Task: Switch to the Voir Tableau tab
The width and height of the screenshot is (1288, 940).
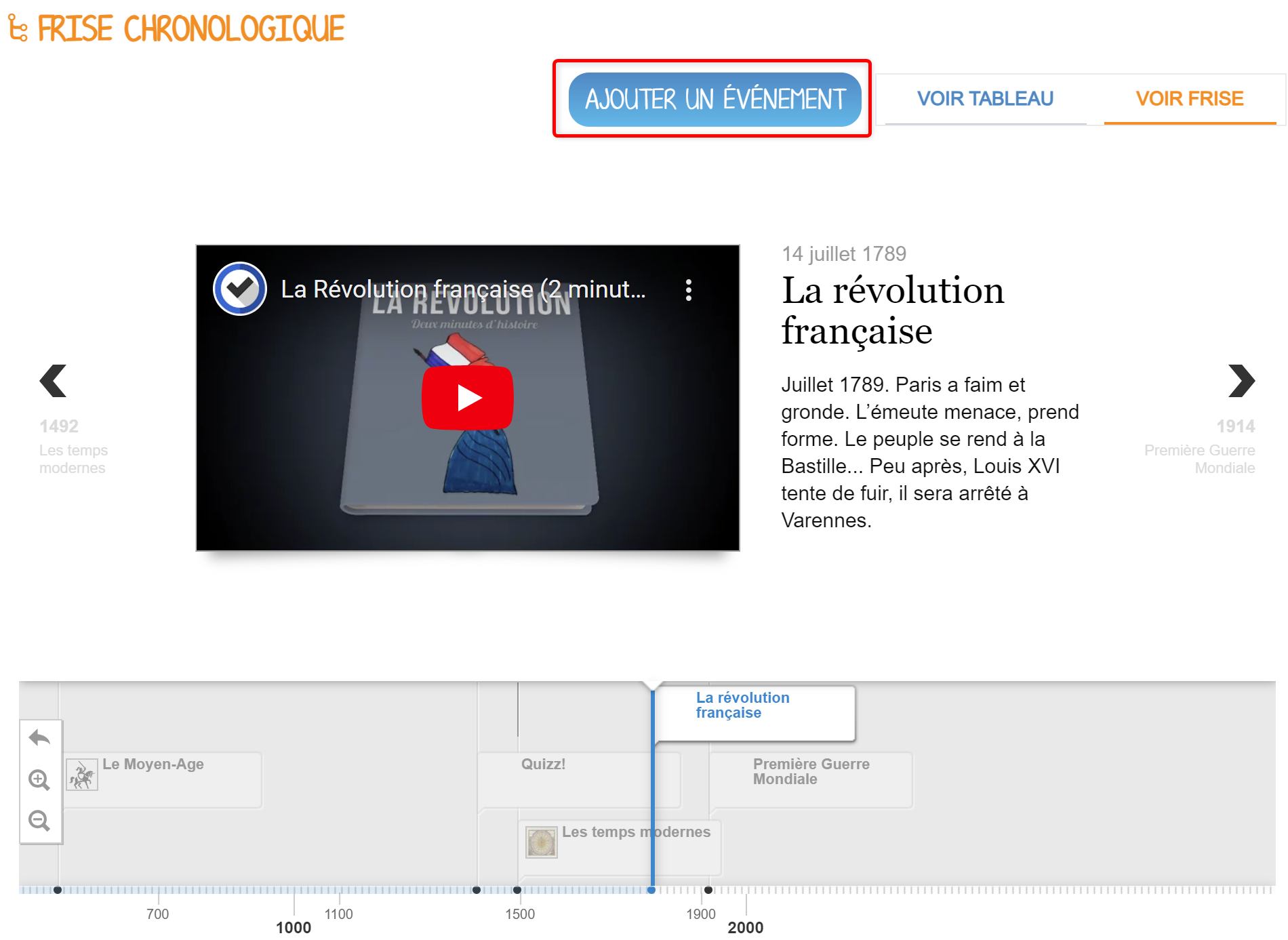Action: 984,99
